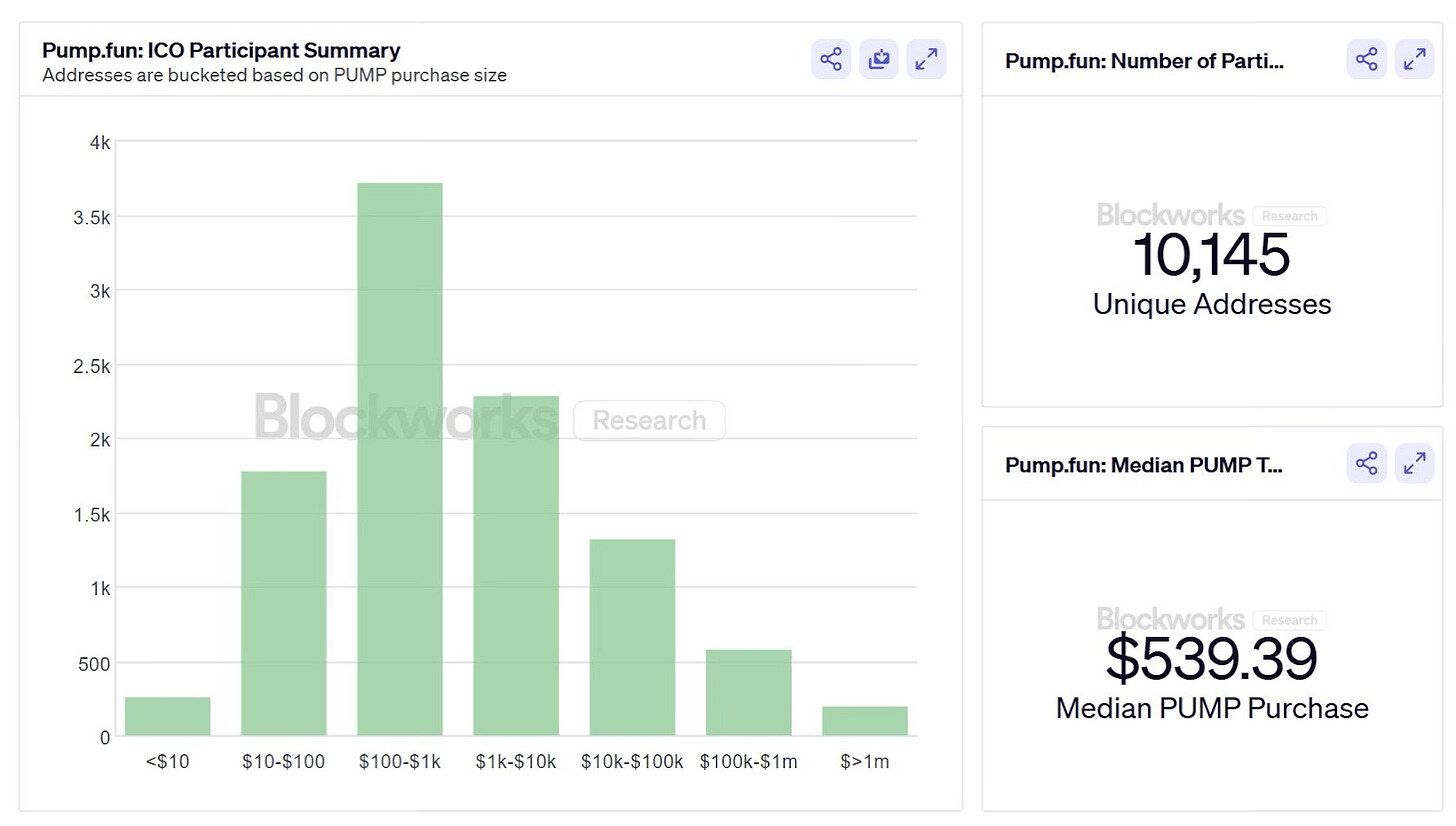
Task: Click the "Addresses are bucketed" subtitle text
Action: click(274, 75)
